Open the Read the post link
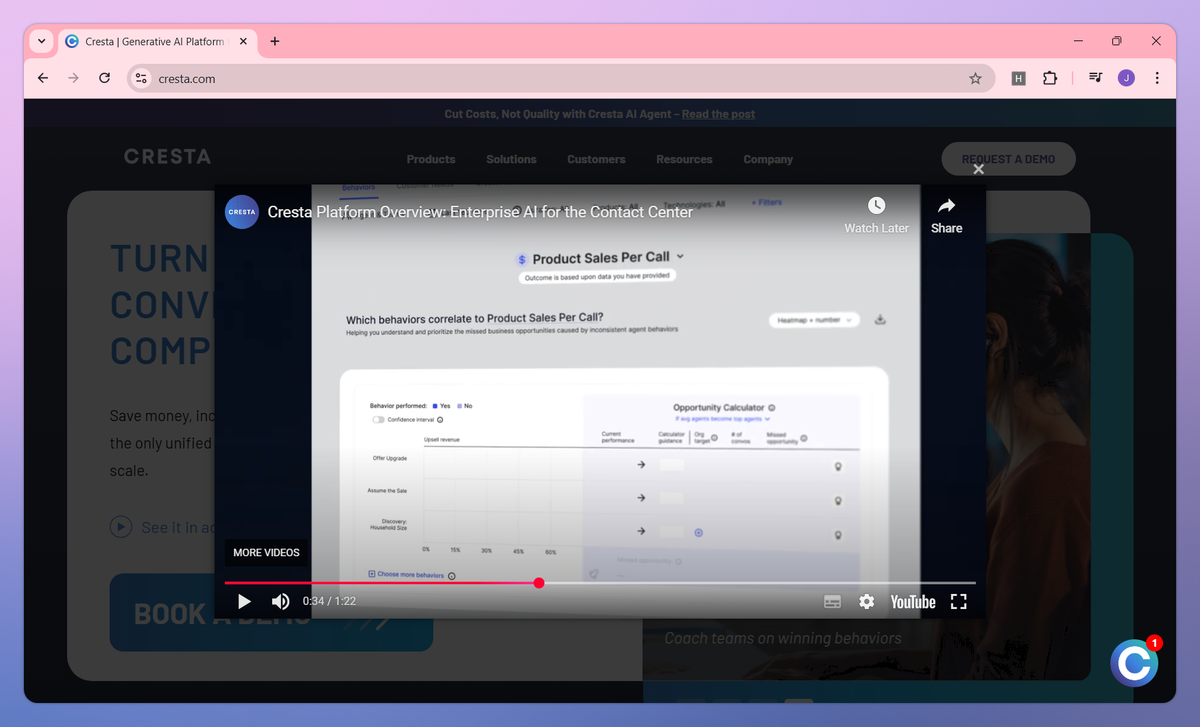The image size is (1200, 727). coord(718,114)
